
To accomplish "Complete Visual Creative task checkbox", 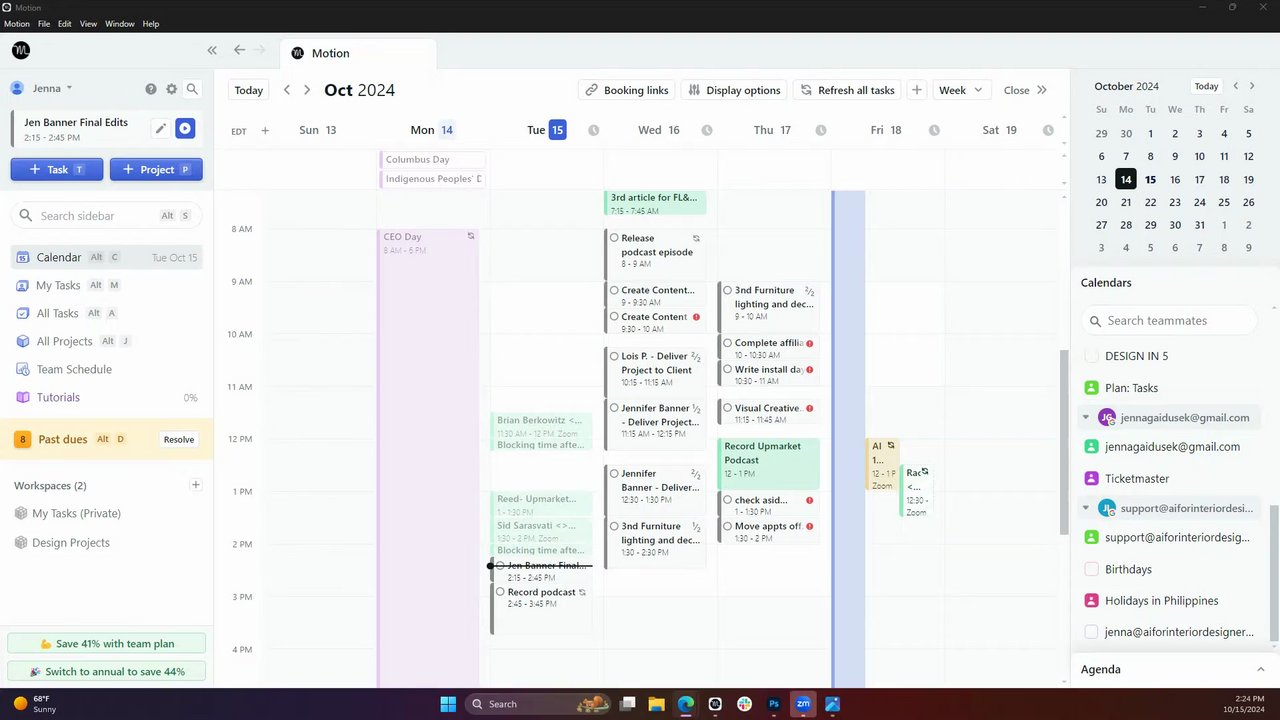I will coord(727,408).
